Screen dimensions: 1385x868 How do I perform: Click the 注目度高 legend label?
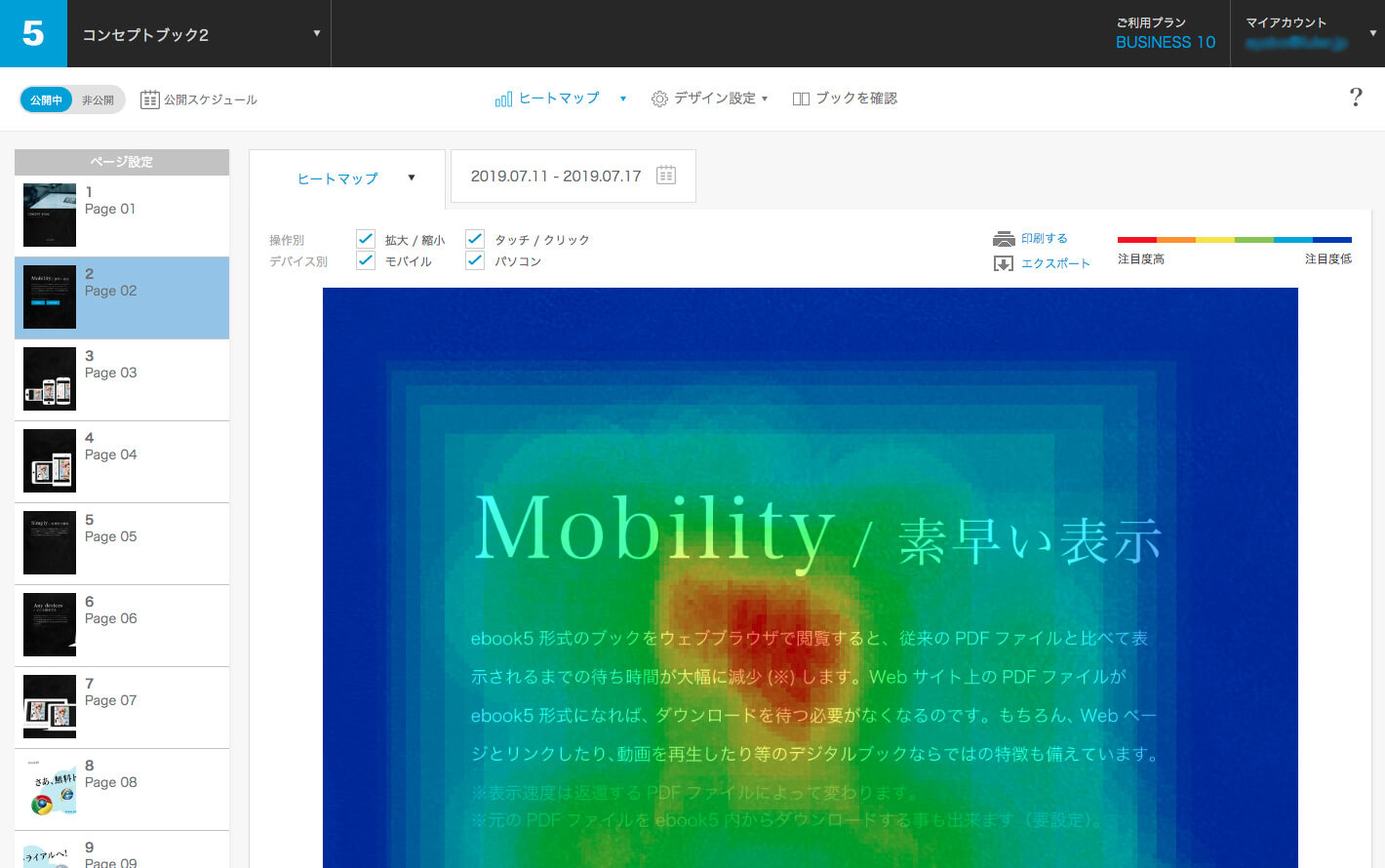[1141, 259]
